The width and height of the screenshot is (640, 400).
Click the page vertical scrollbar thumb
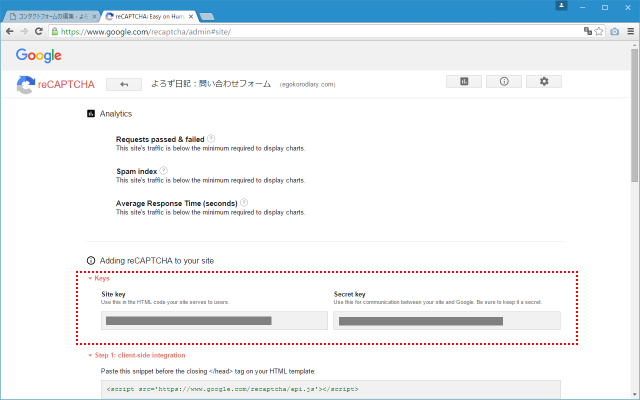tap(634, 115)
